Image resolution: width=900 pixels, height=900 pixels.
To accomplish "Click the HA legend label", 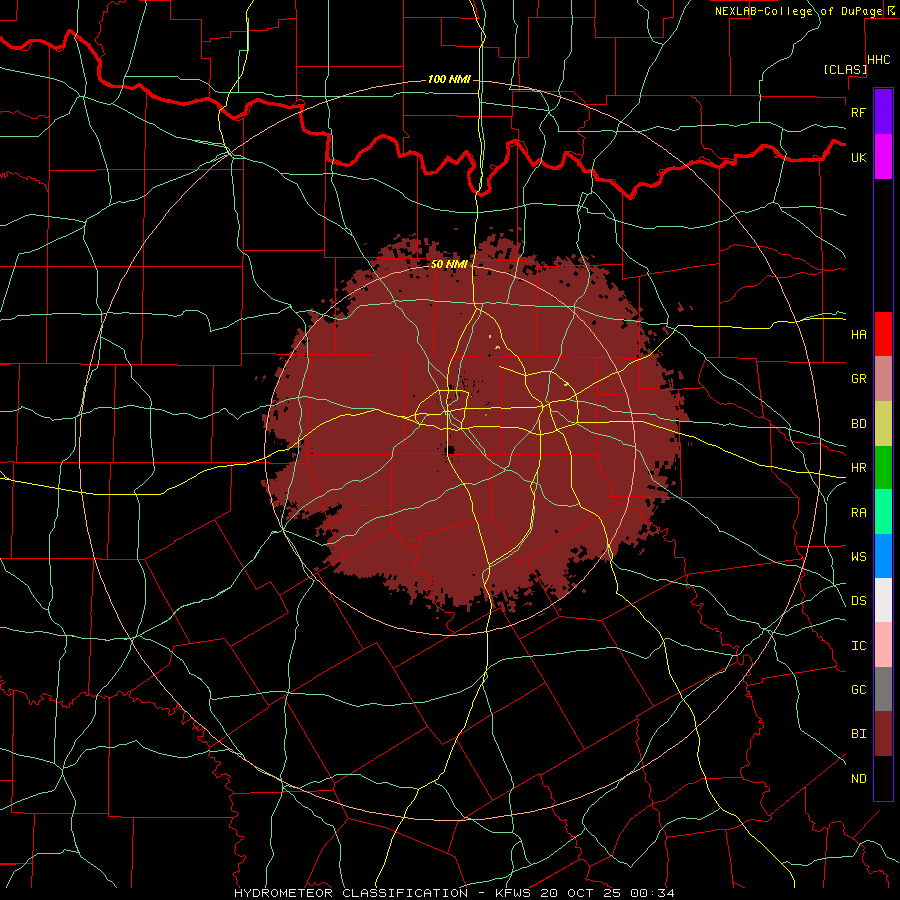I will click(858, 334).
